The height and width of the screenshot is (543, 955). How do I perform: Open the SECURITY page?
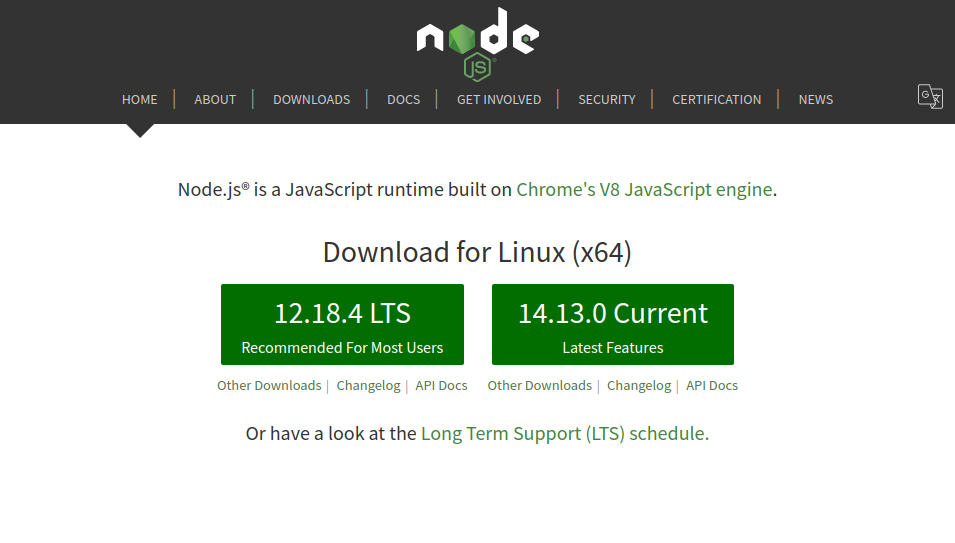tap(607, 99)
